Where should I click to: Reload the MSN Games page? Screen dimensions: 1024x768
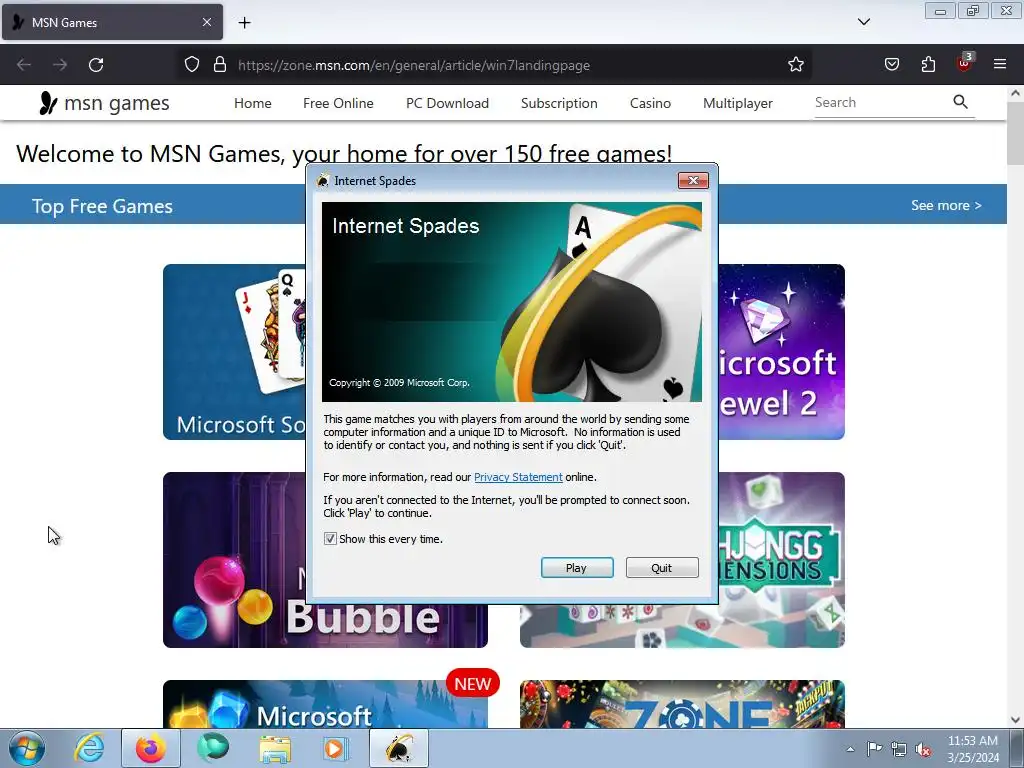tap(96, 65)
